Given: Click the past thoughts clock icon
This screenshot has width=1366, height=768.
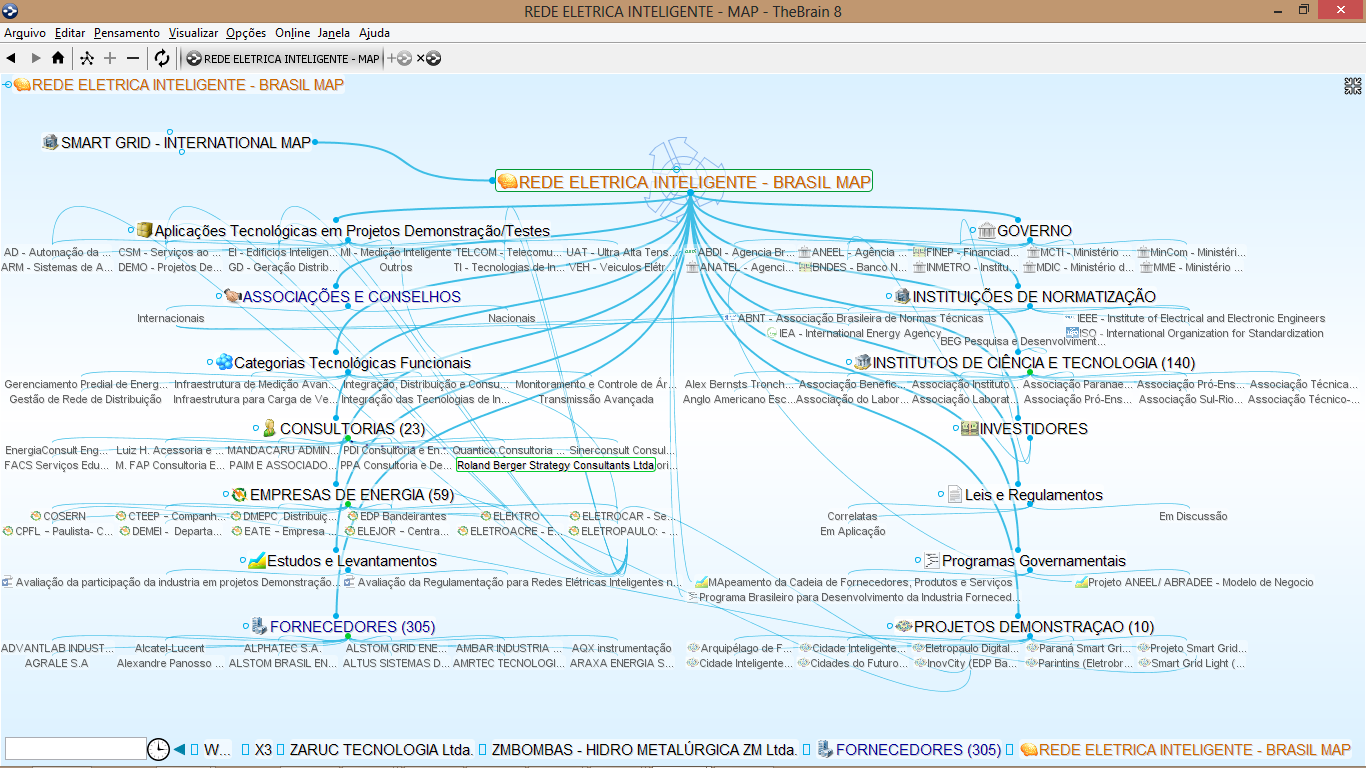Looking at the screenshot, I should click(x=158, y=749).
